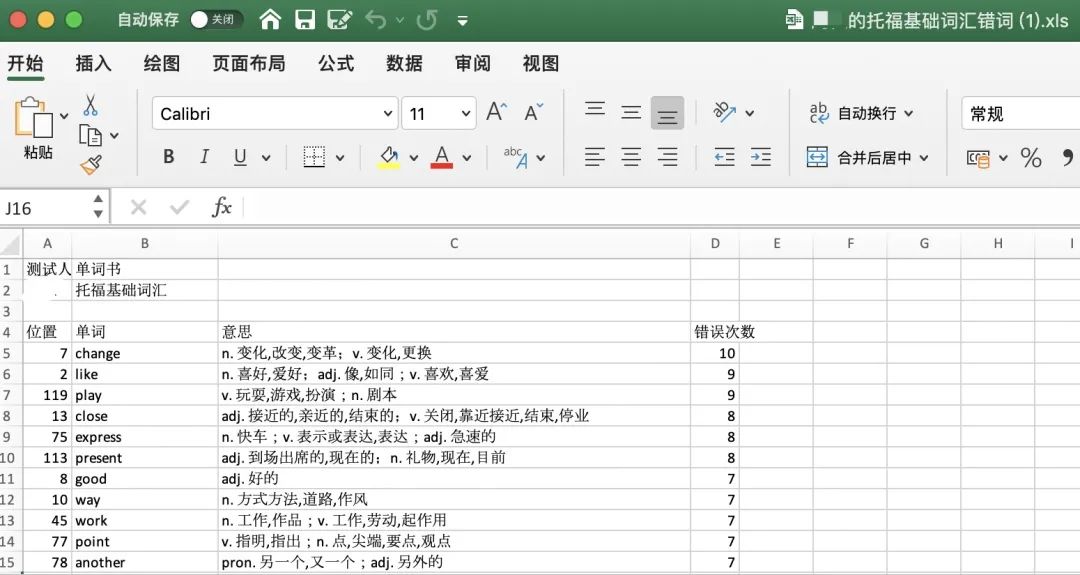This screenshot has width=1080, height=575.
Task: Open the Calibri font name box
Action: click(275, 114)
